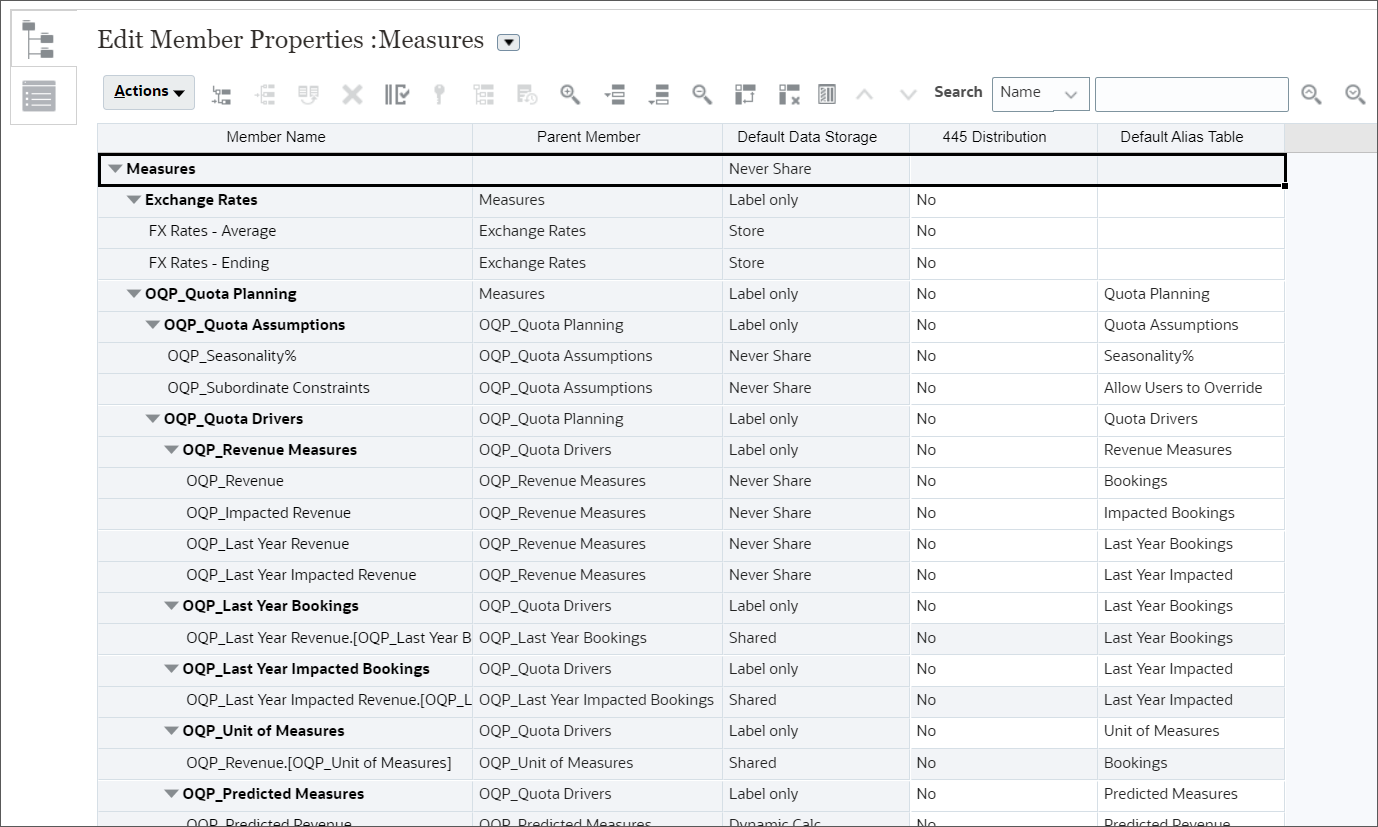This screenshot has width=1378, height=827.
Task: Click the Collapse hierarchy toolbar icon
Action: pyautogui.click(x=659, y=94)
